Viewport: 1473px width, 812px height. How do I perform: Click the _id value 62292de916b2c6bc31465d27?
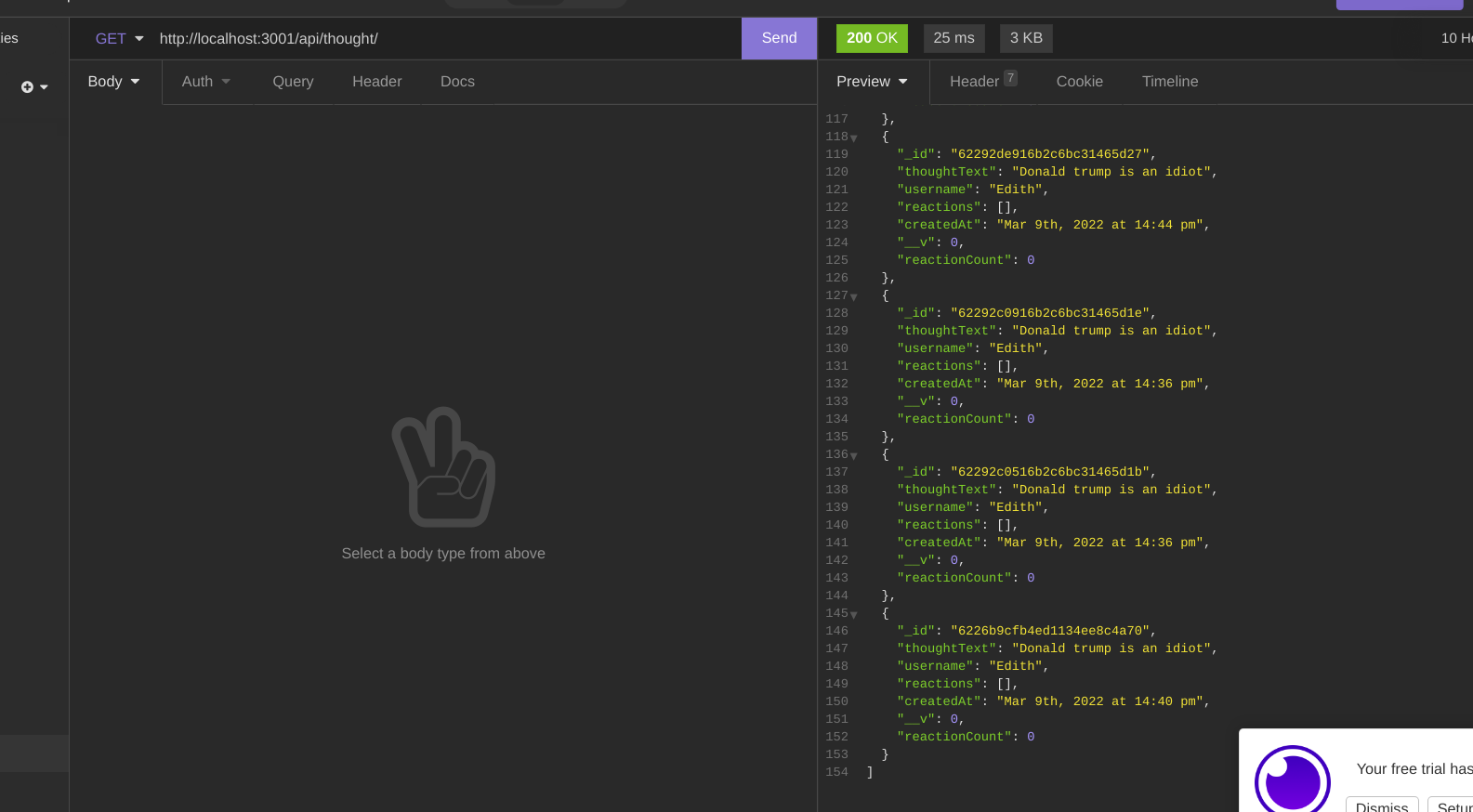coord(1050,154)
